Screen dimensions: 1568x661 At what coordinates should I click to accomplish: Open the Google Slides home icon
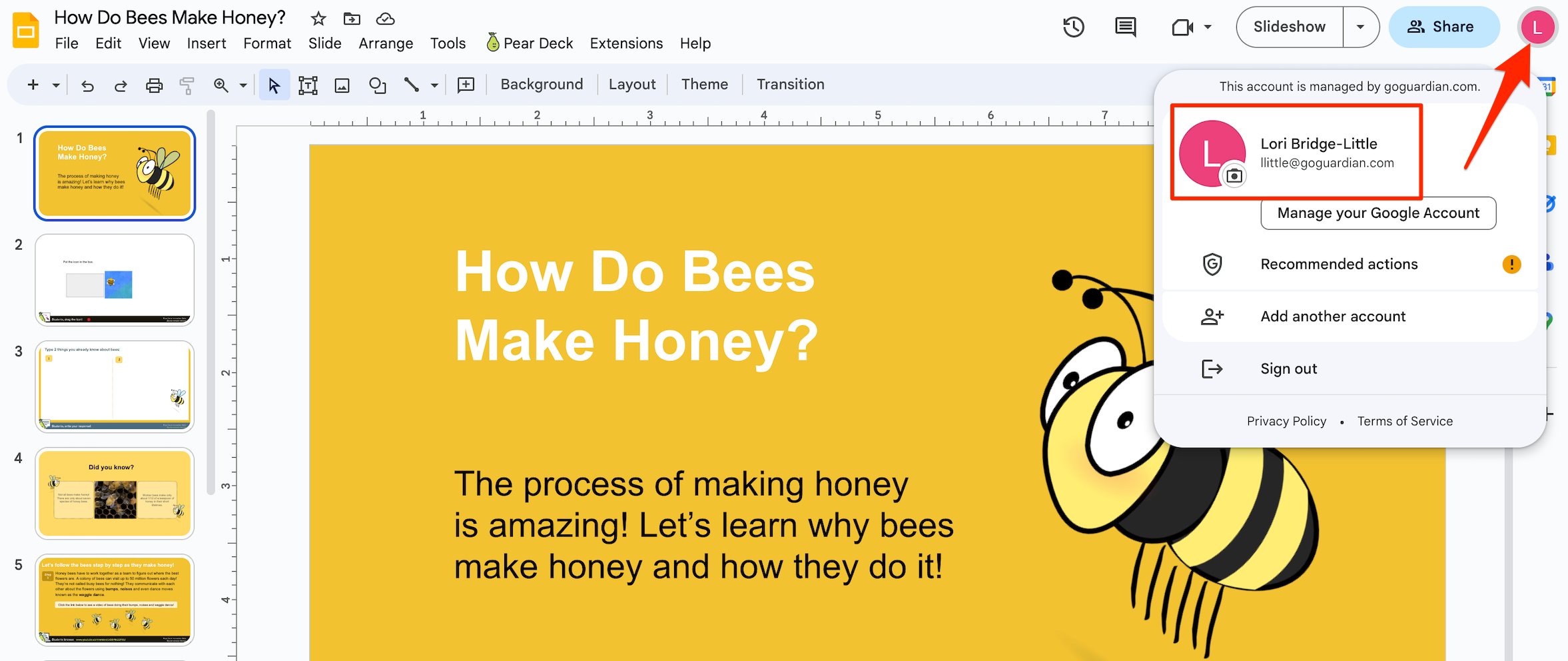click(x=26, y=30)
